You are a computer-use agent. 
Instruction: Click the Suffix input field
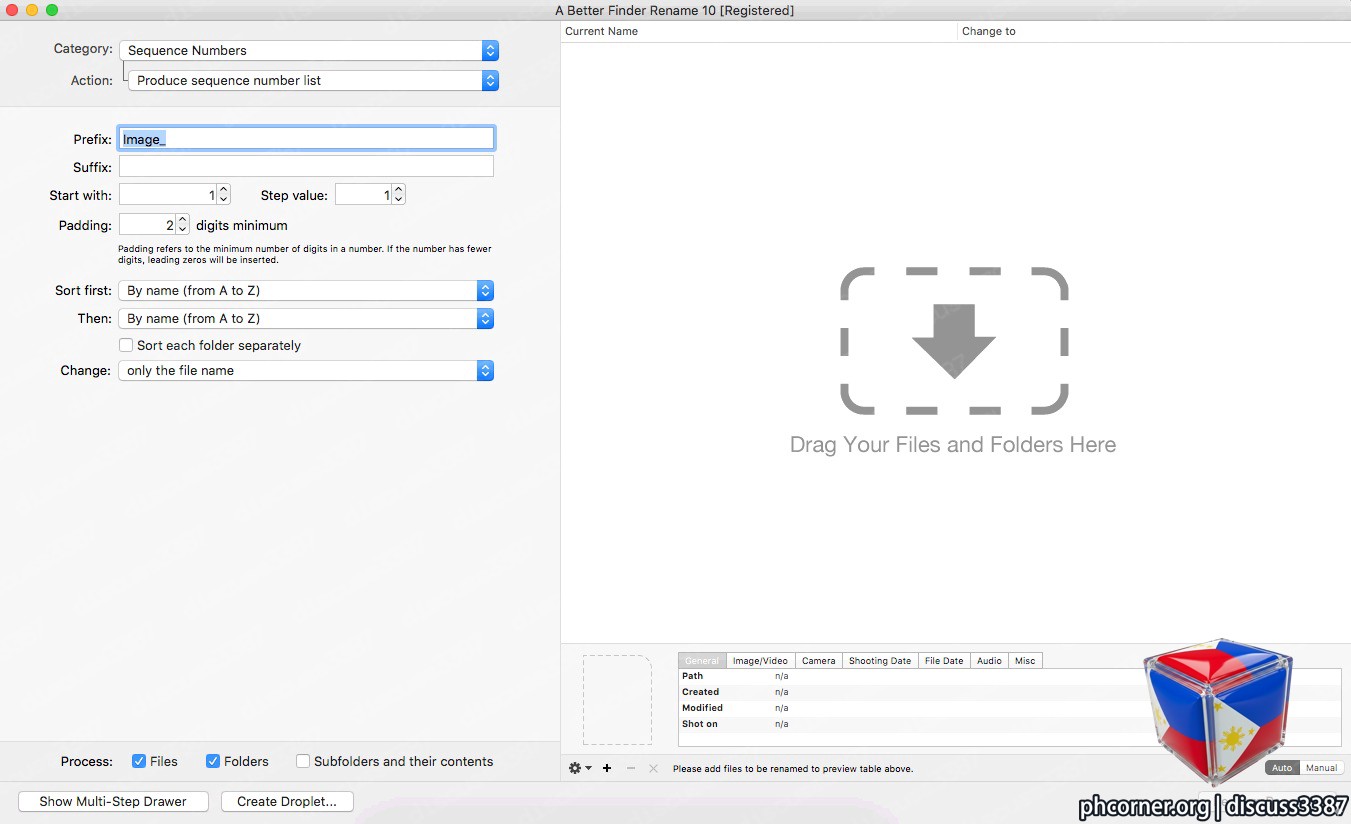point(306,166)
